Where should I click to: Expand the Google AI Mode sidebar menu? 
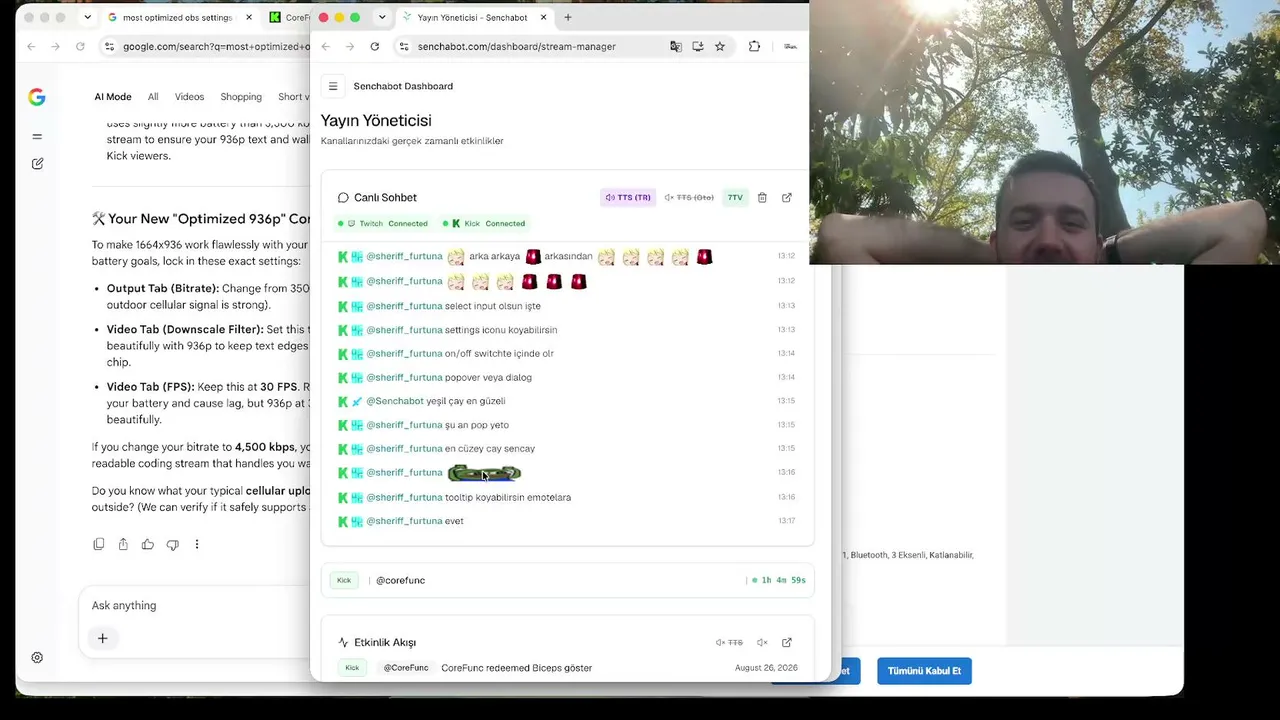37,136
